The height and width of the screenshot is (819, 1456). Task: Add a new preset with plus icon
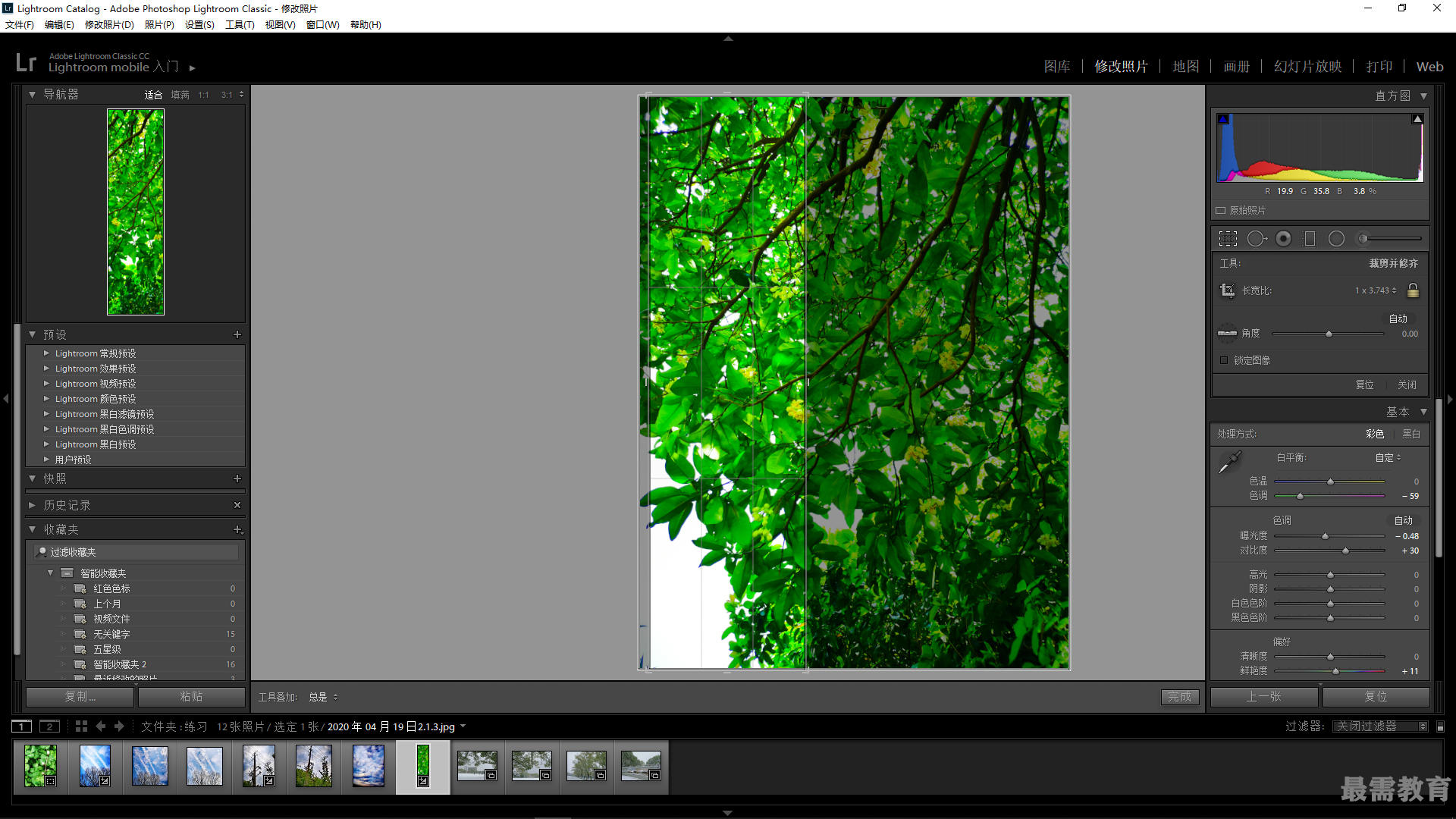(237, 334)
